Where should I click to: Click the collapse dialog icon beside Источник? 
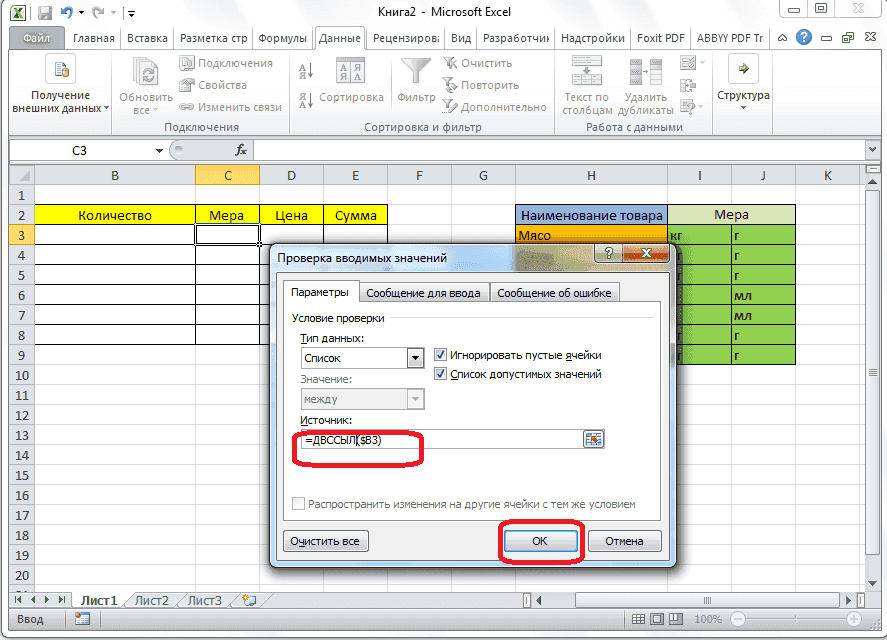(x=594, y=439)
